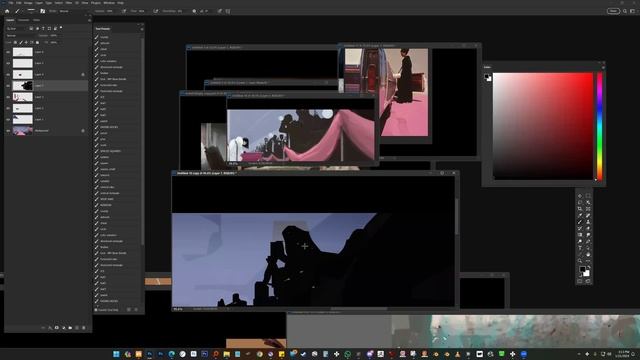640x360 pixels.
Task: Click Swap foreground and background colors arrow
Action: [589, 267]
